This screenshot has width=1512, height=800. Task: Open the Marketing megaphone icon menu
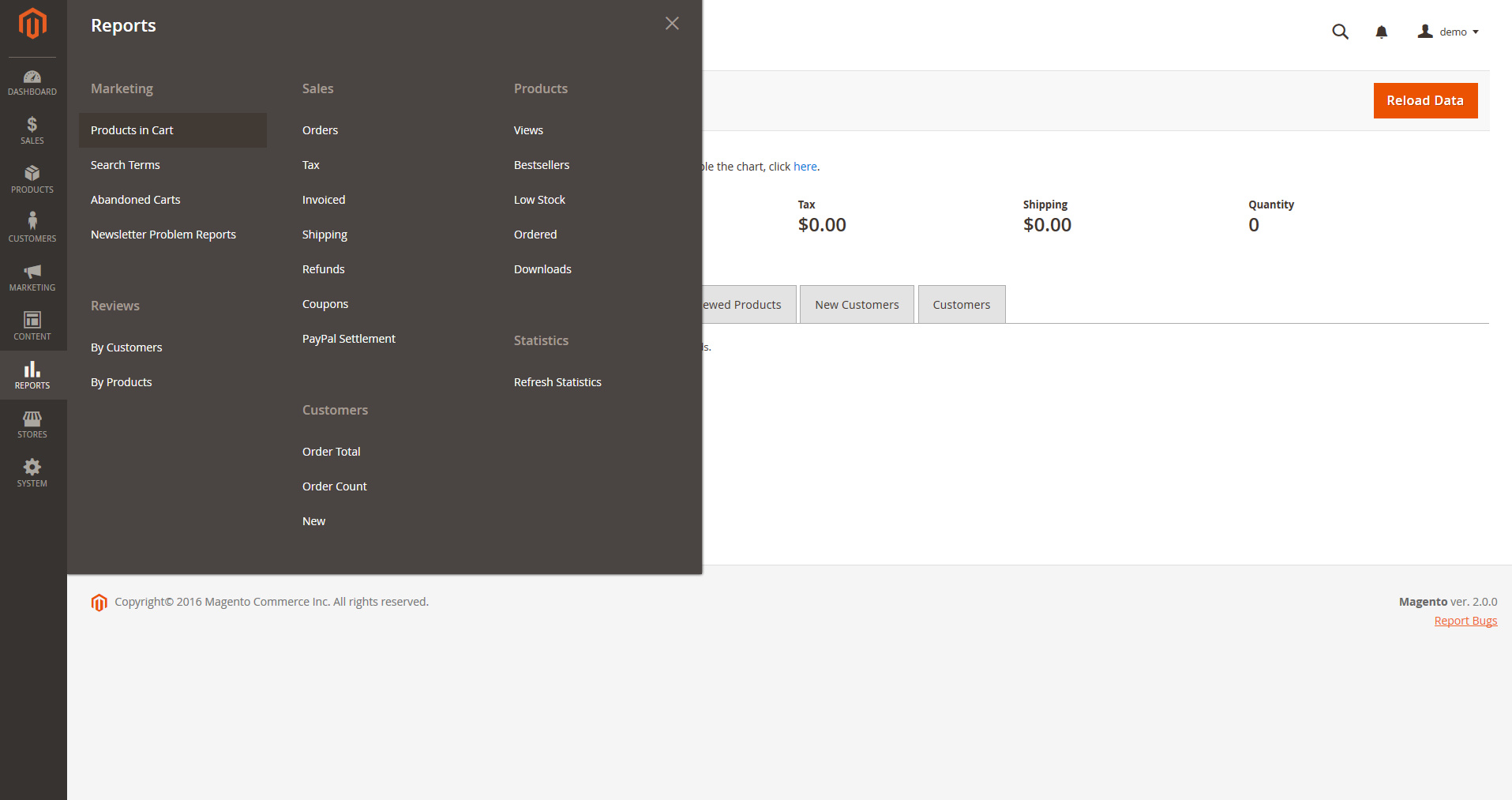32,277
